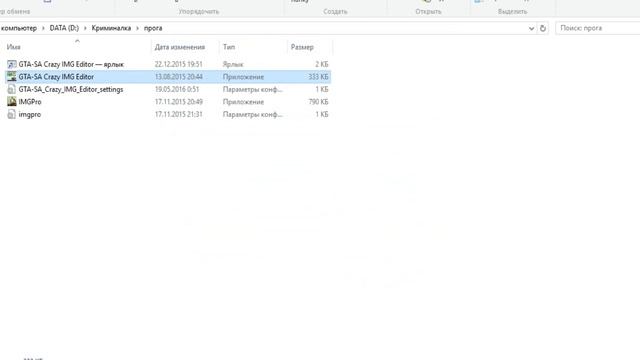Viewport: 640px width, 360px height.
Task: Click date 13.08.2015 20:44
Action: point(178,77)
